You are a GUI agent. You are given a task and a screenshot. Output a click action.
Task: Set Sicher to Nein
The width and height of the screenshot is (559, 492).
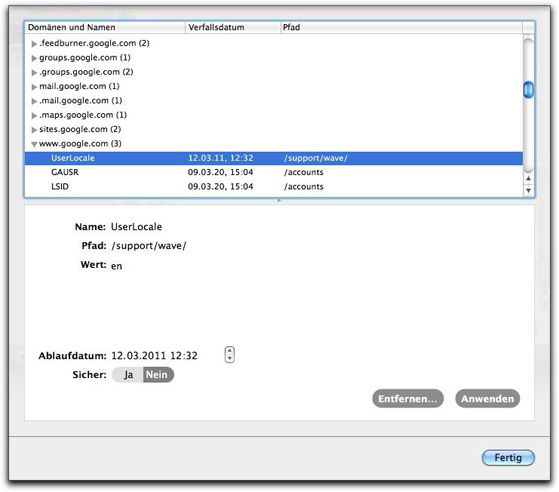click(158, 375)
